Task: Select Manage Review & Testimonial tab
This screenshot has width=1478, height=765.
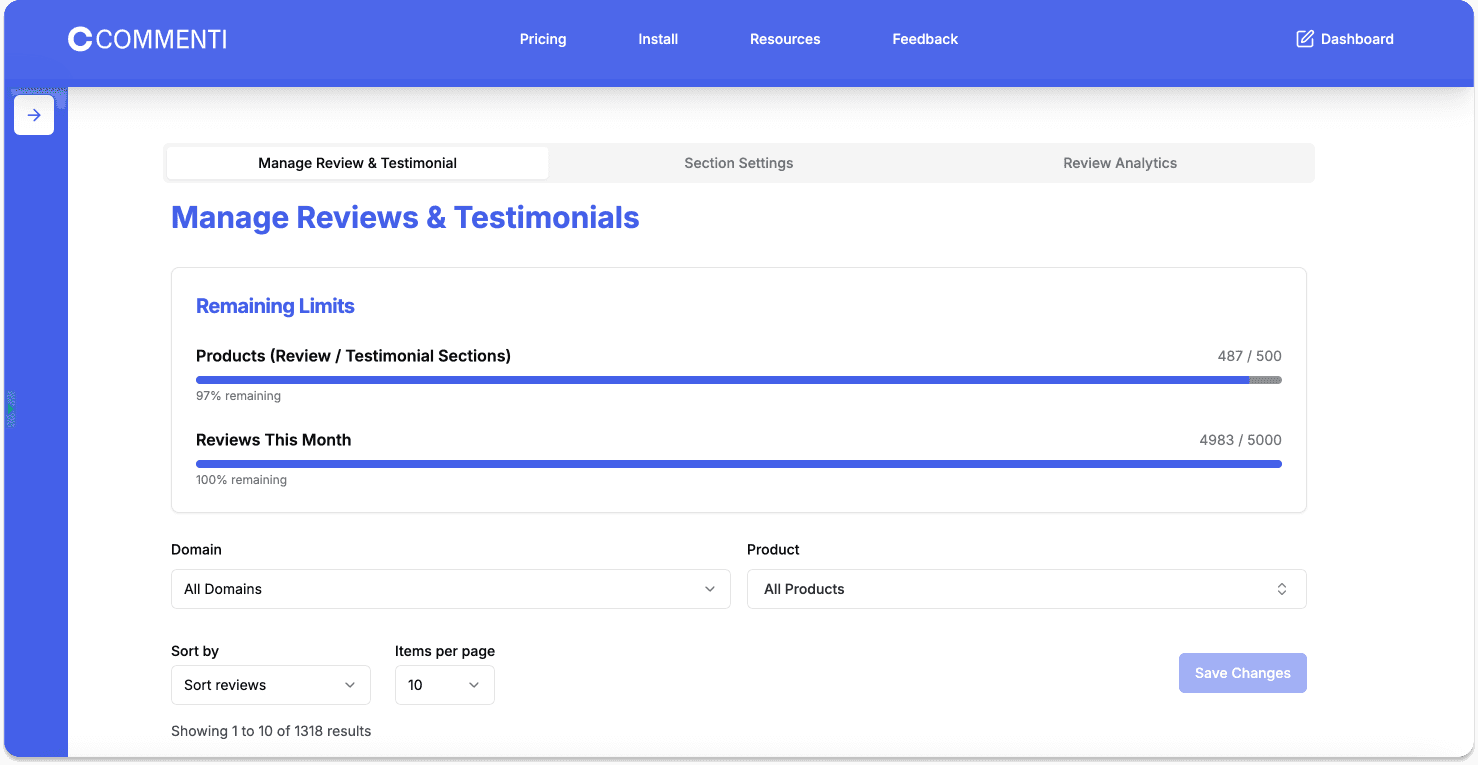Action: (x=358, y=163)
